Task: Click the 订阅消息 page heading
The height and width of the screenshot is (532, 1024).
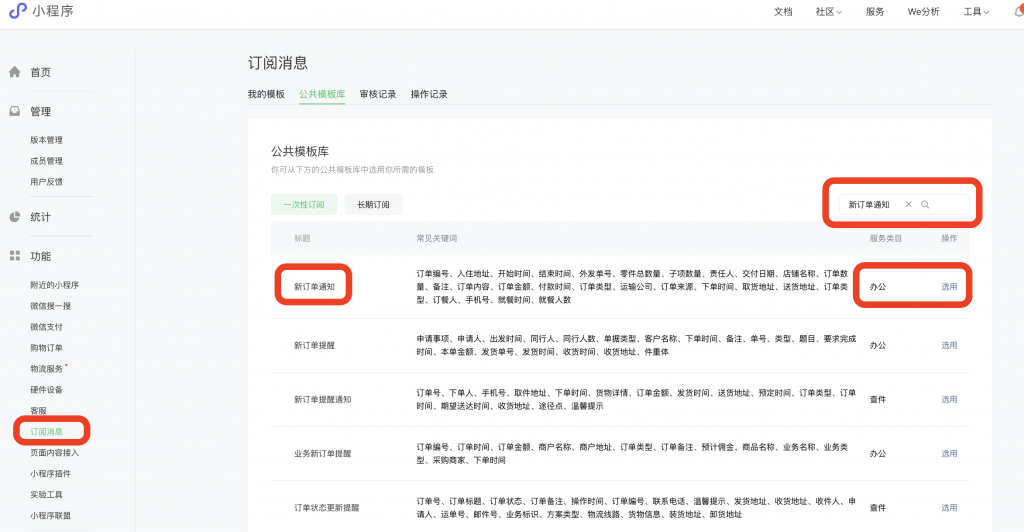Action: (278, 63)
